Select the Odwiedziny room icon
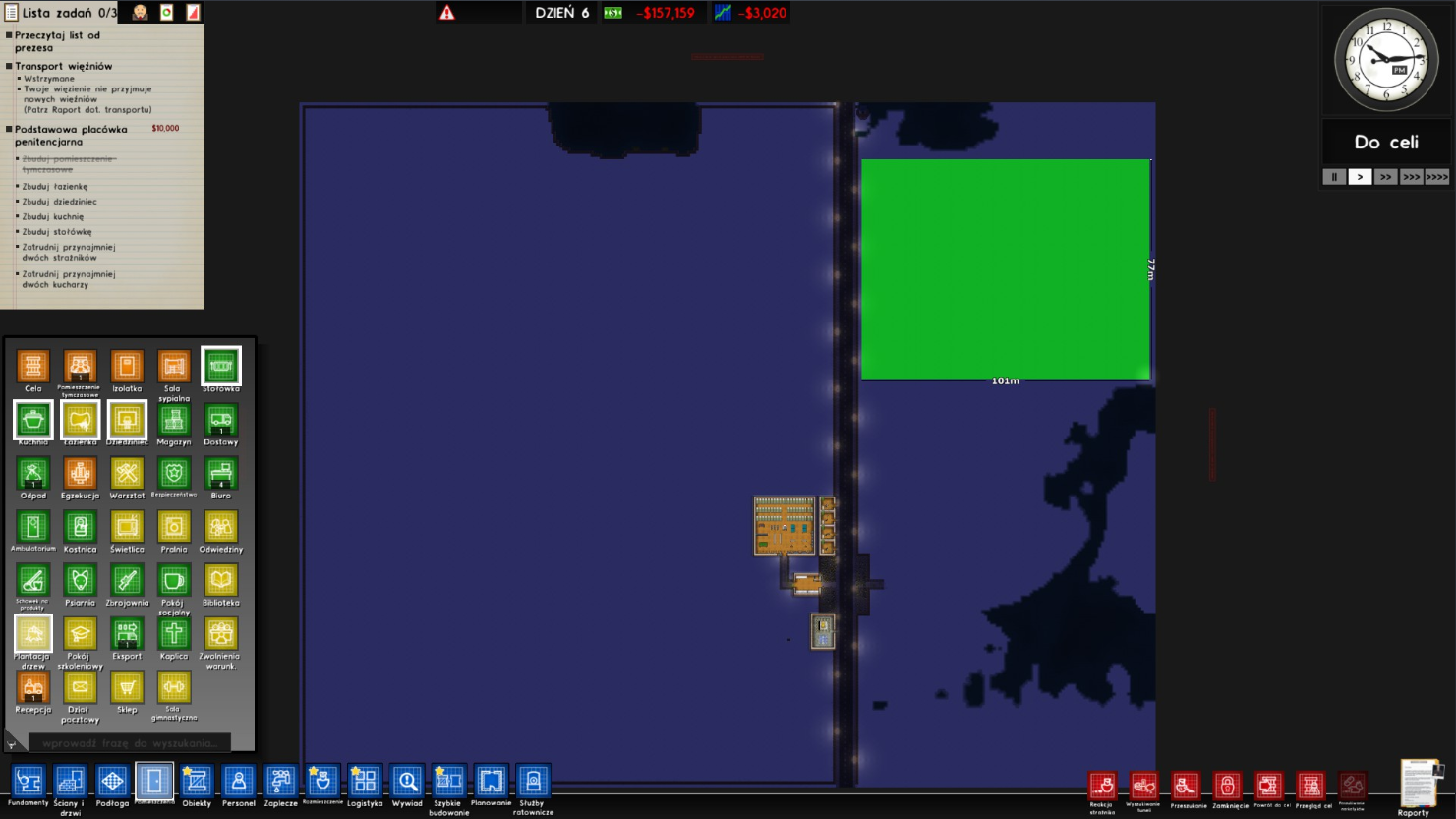 pos(221,527)
